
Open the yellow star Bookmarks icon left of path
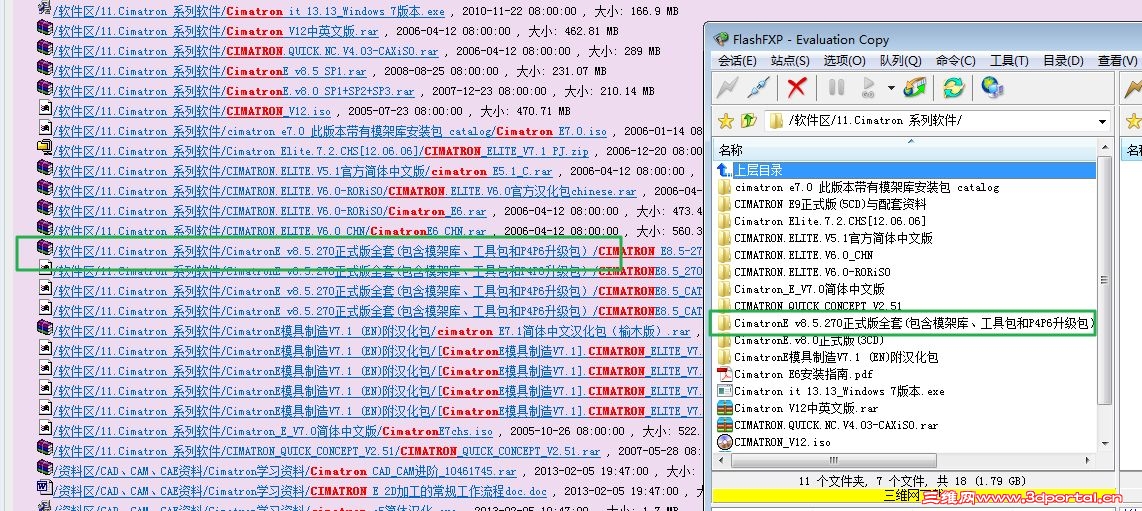point(725,121)
